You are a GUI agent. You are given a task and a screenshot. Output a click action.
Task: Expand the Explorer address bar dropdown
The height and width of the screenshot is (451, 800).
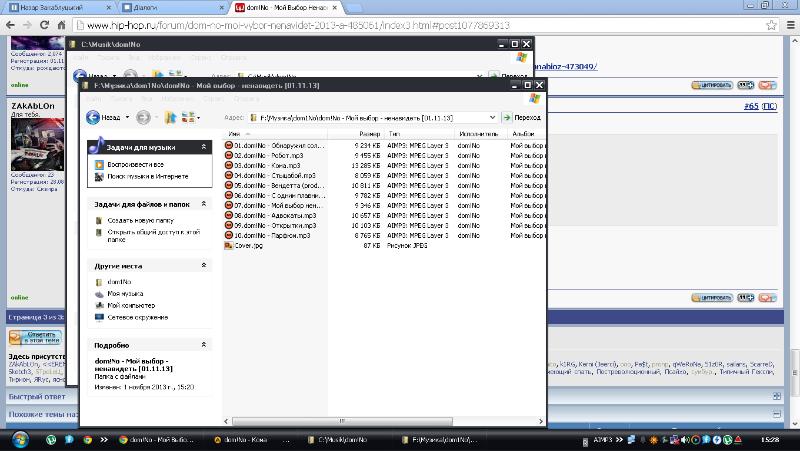click(x=492, y=117)
